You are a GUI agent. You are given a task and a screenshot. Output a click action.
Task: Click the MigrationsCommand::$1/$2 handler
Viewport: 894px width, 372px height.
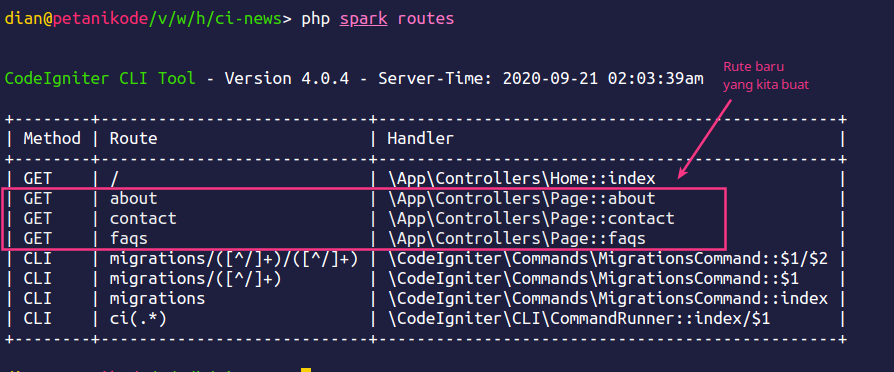(x=608, y=259)
